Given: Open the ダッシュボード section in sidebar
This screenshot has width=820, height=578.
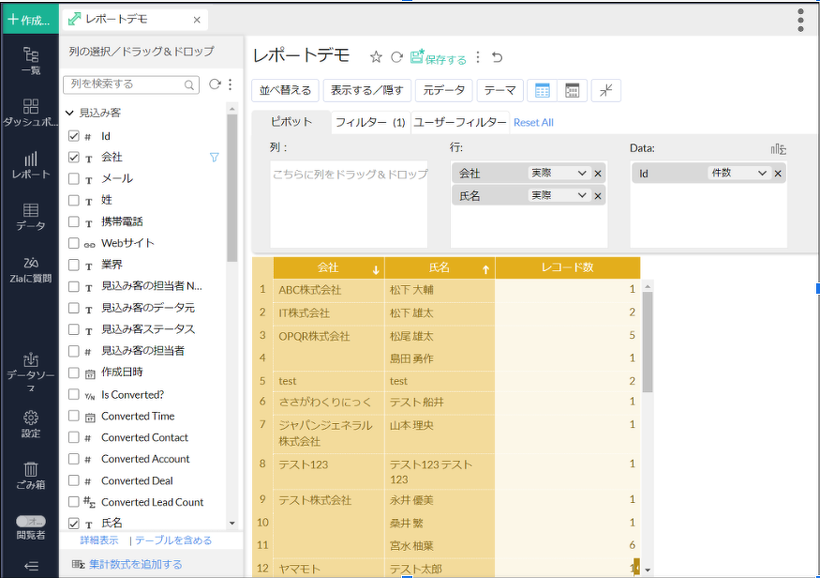Looking at the screenshot, I should pos(30,112).
